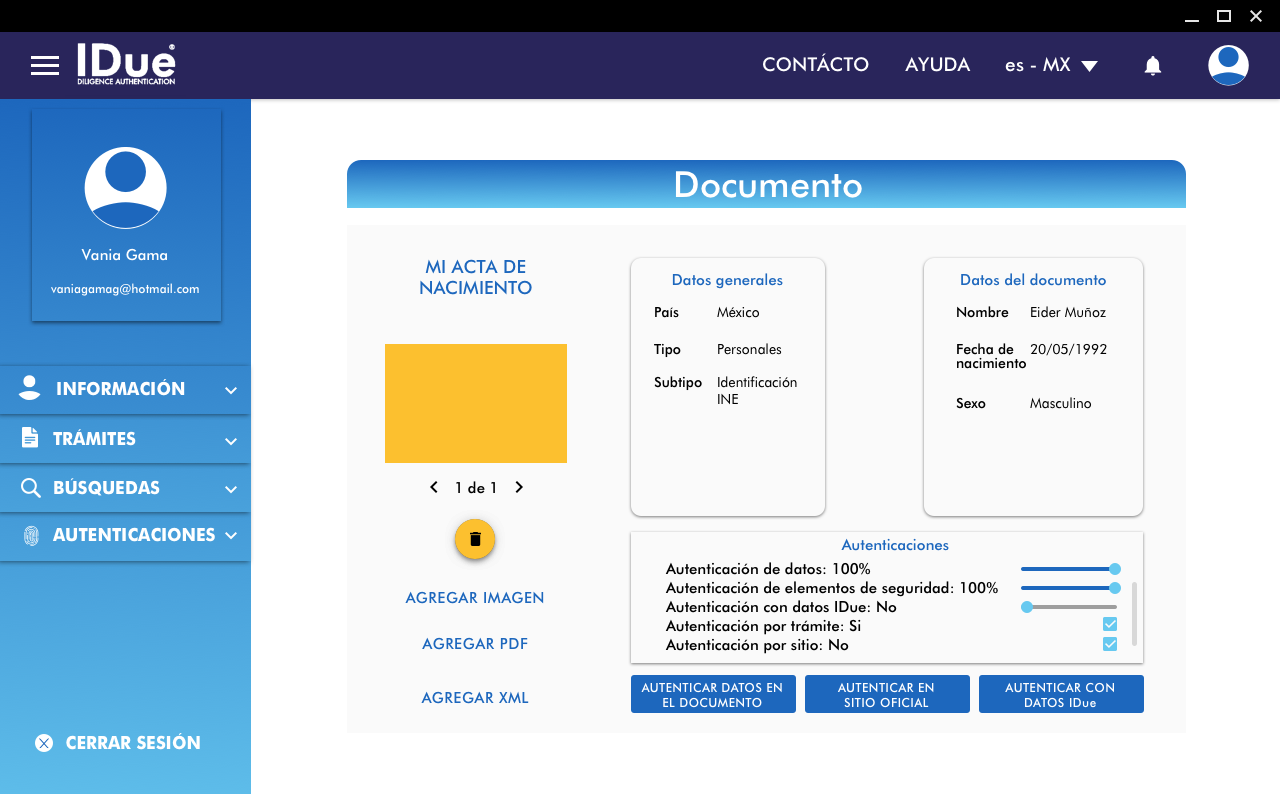
Task: Click Autenticar en Sitio Oficial button
Action: (x=886, y=695)
